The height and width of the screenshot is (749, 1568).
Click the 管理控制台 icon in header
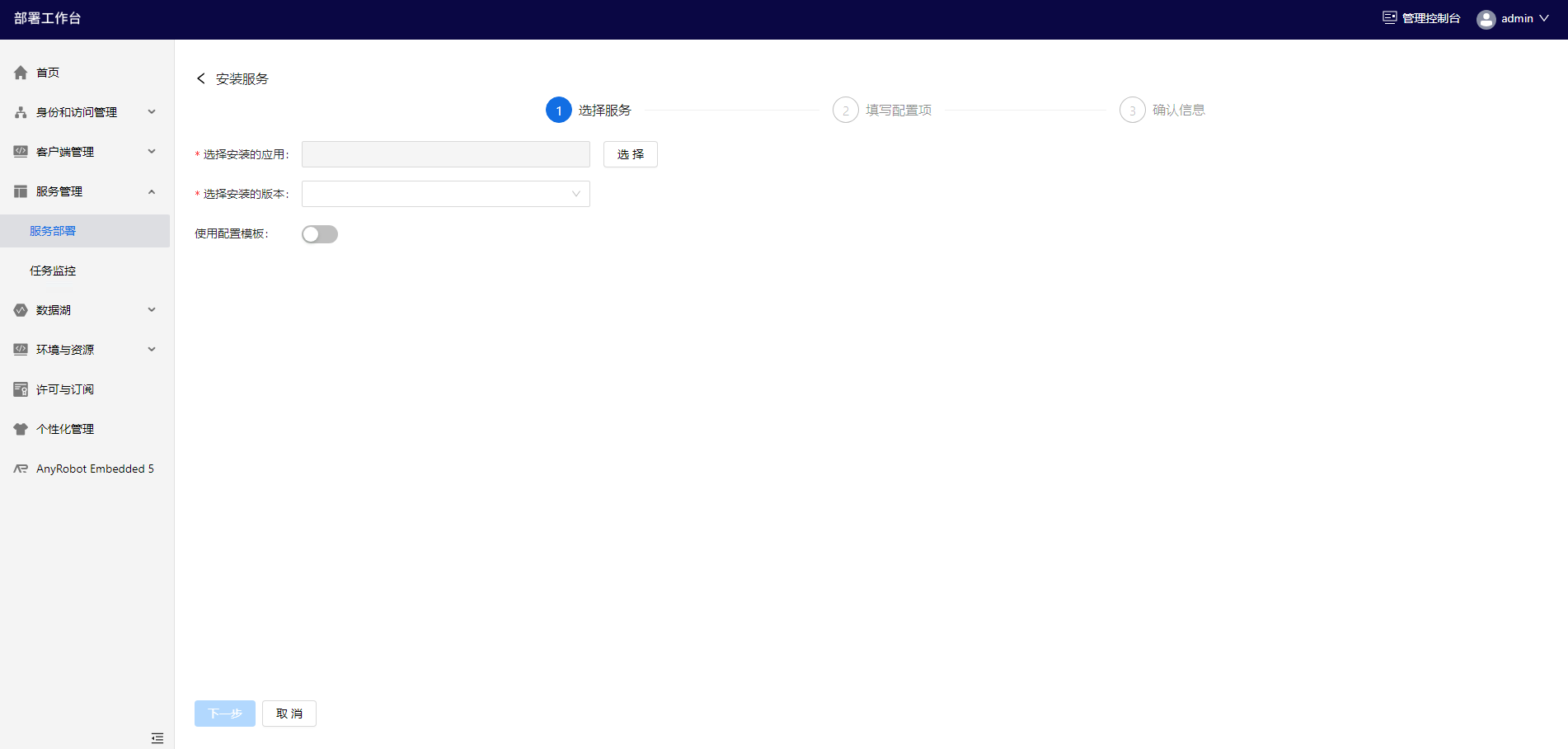pos(1390,17)
